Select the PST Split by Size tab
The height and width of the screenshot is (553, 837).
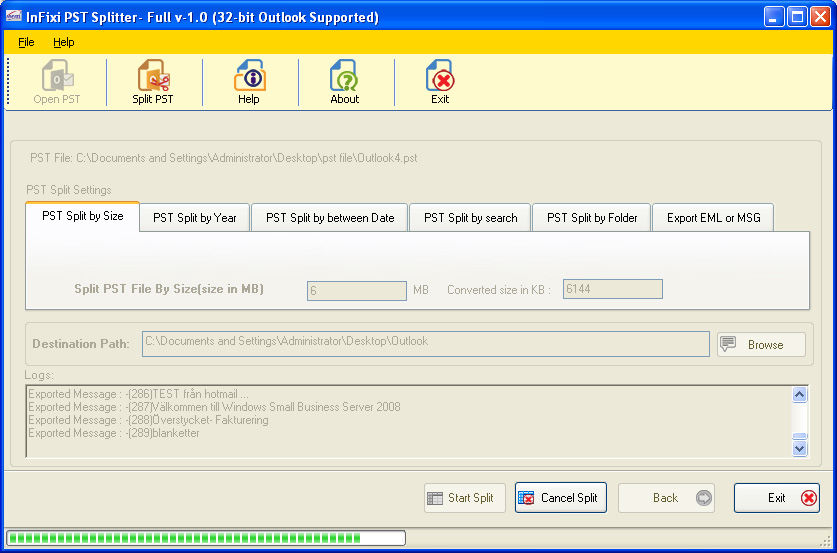point(83,216)
